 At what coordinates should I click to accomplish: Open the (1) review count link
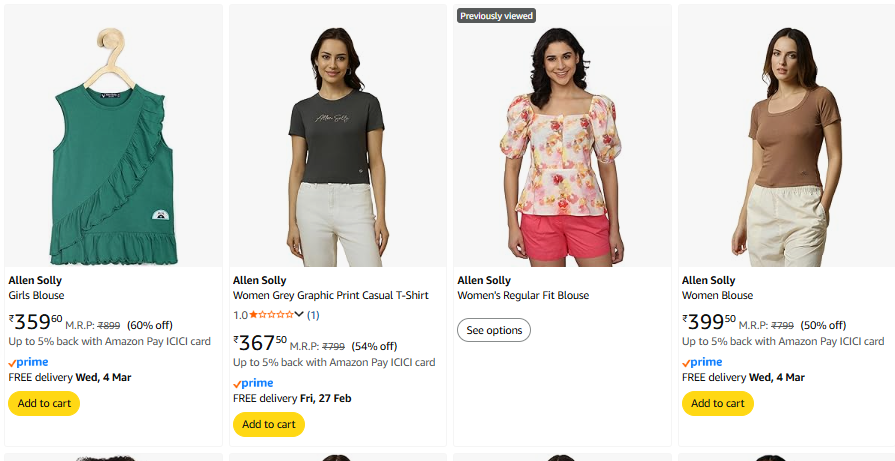pos(313,315)
